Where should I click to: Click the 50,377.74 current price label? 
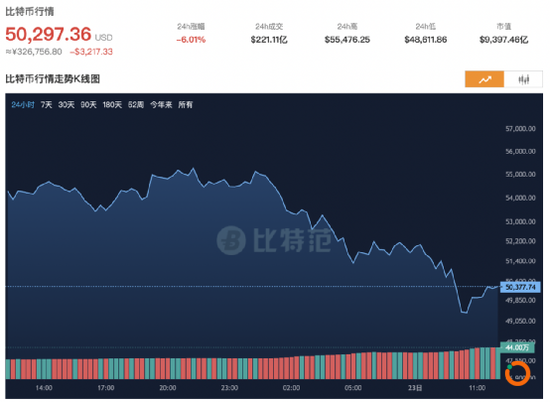pyautogui.click(x=520, y=287)
